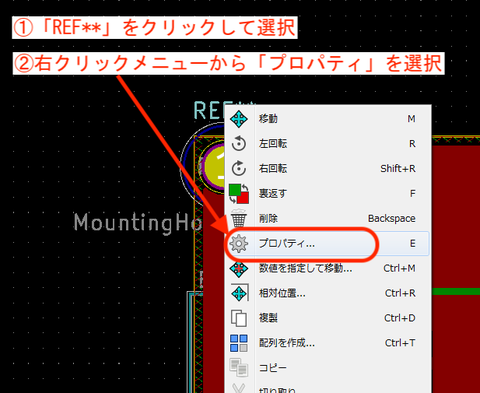Click the Move (移動) arrows icon
480x393 pixels.
tap(239, 119)
